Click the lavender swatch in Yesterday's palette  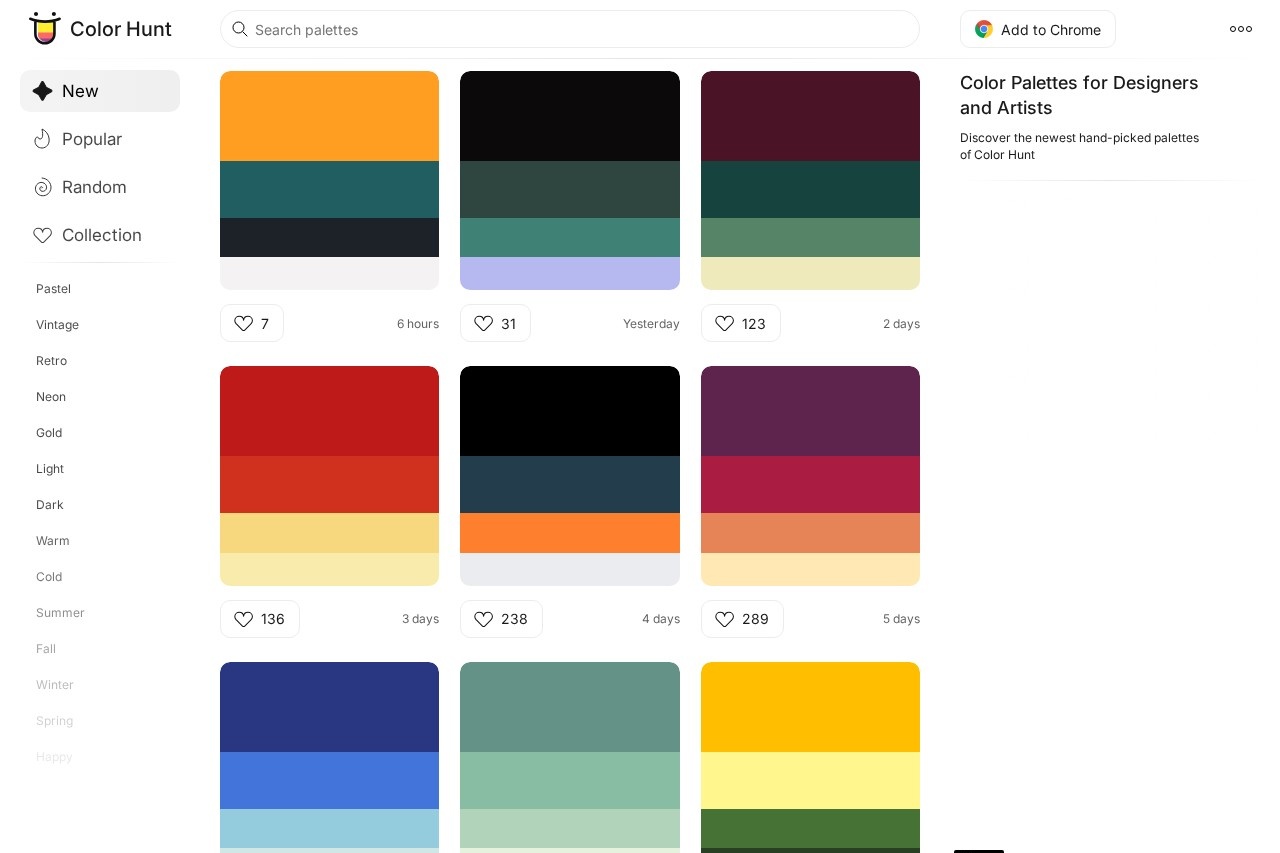570,273
